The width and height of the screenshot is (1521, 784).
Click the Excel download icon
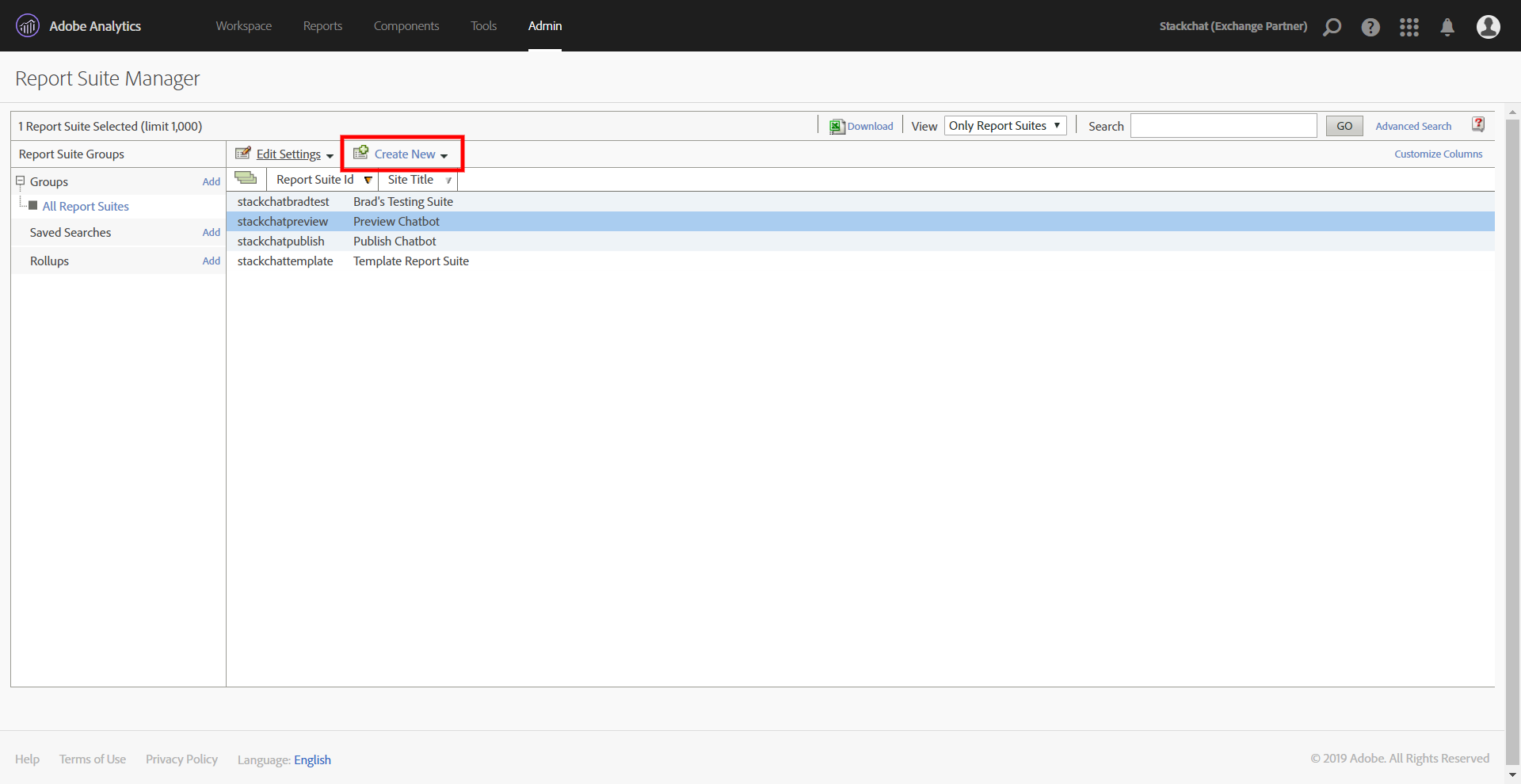837,127
